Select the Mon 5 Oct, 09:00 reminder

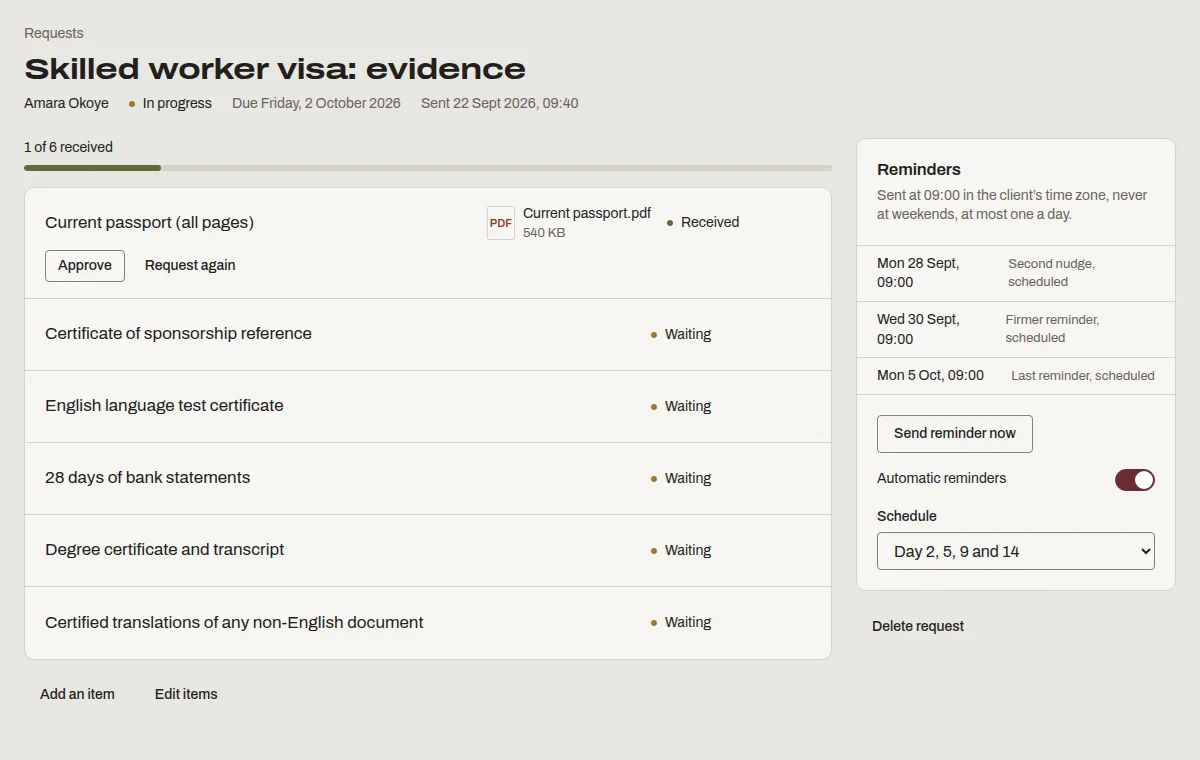click(1016, 376)
